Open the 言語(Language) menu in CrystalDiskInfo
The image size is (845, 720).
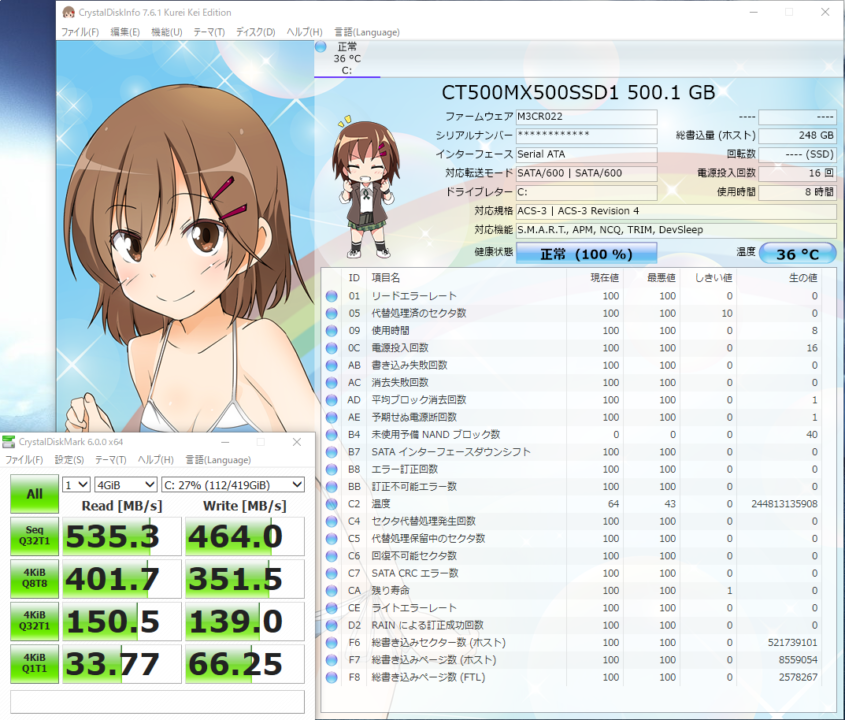[367, 32]
